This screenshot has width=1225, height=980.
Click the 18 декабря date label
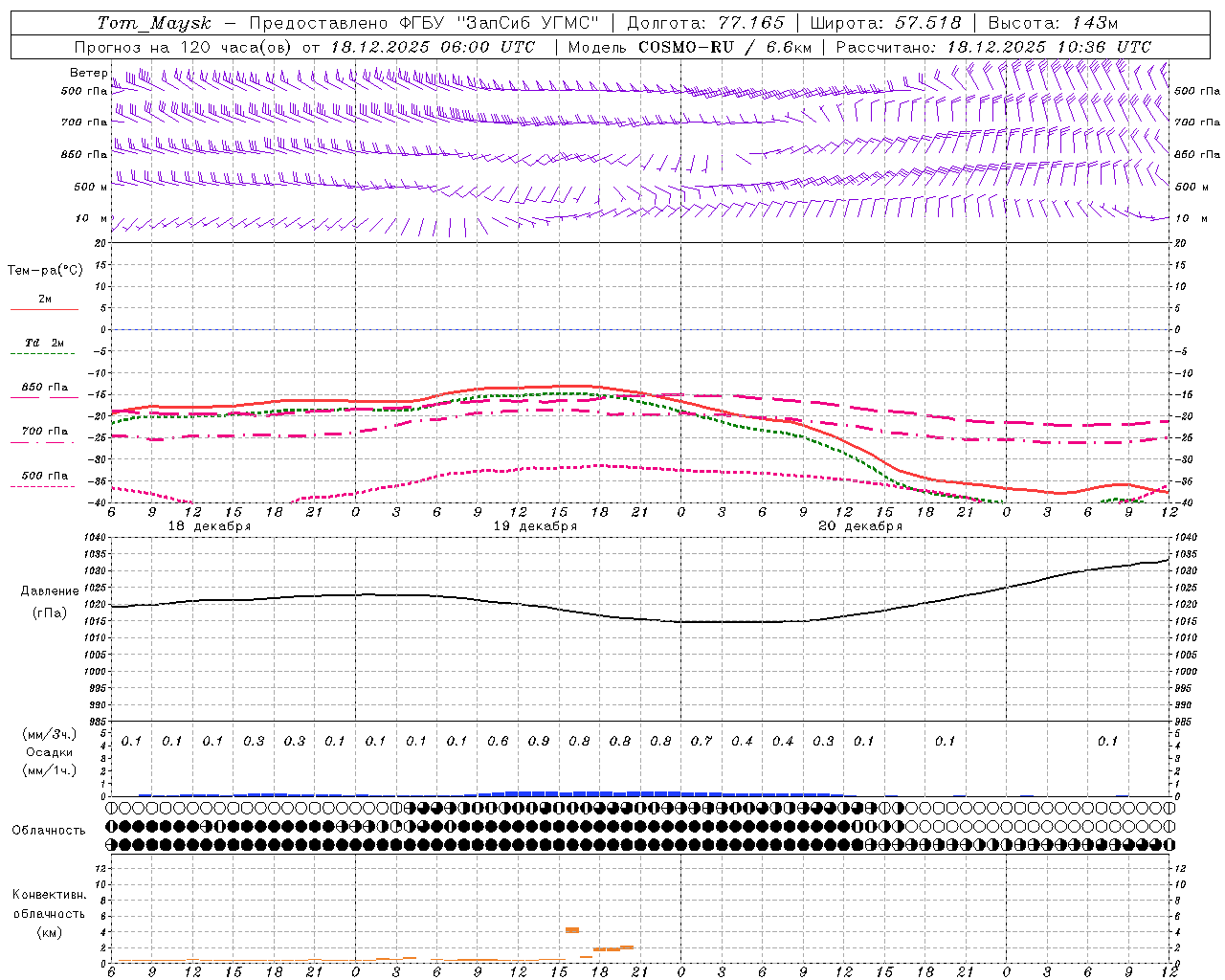210,526
